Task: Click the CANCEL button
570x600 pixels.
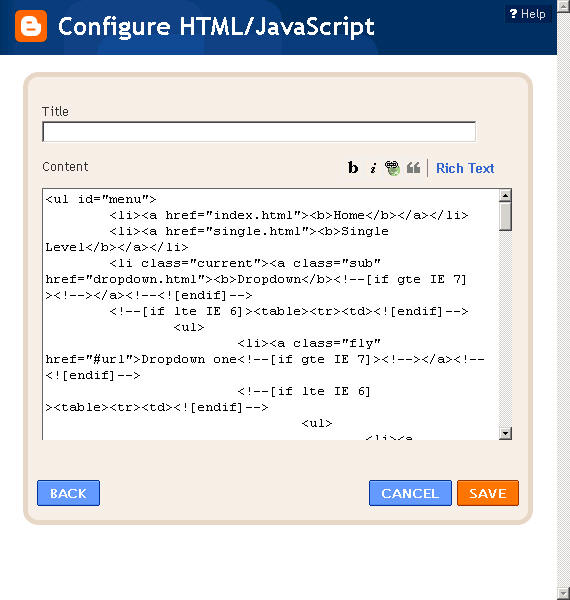Action: coord(410,493)
